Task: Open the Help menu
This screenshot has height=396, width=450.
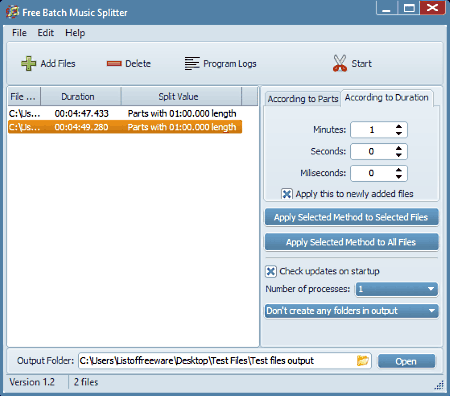Action: [75, 33]
